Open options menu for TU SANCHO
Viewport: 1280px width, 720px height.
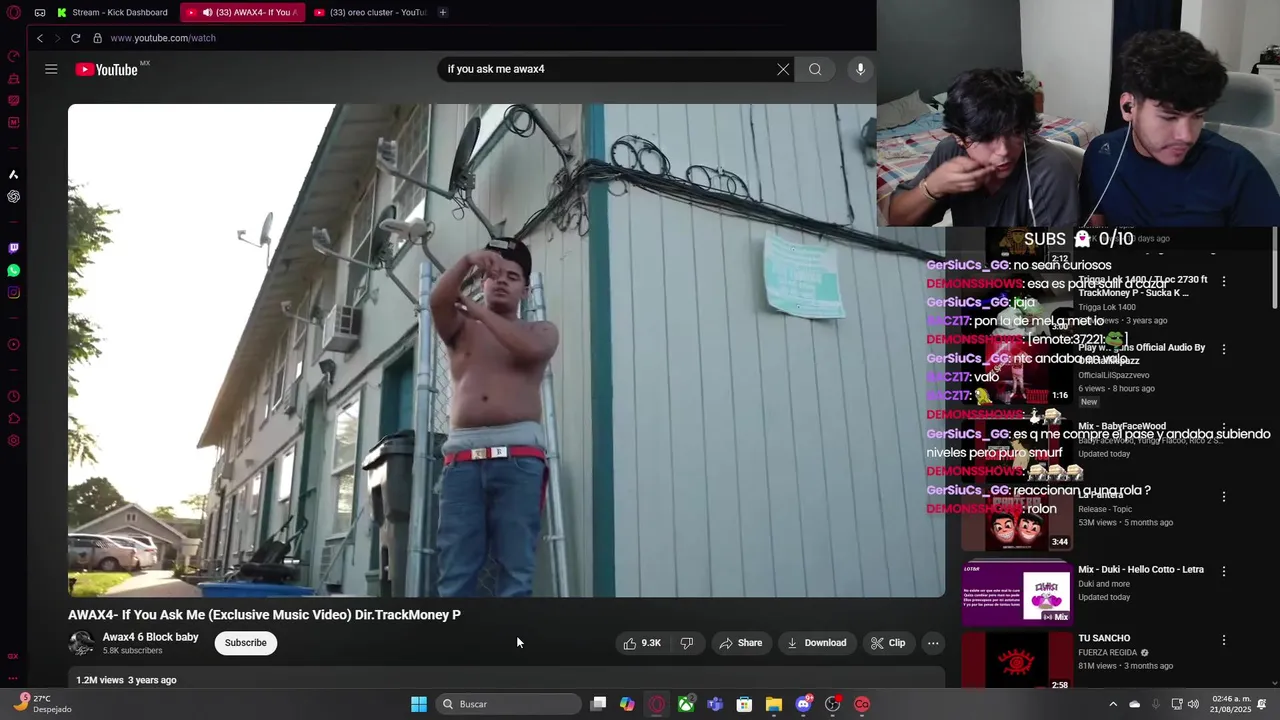[x=1224, y=640]
